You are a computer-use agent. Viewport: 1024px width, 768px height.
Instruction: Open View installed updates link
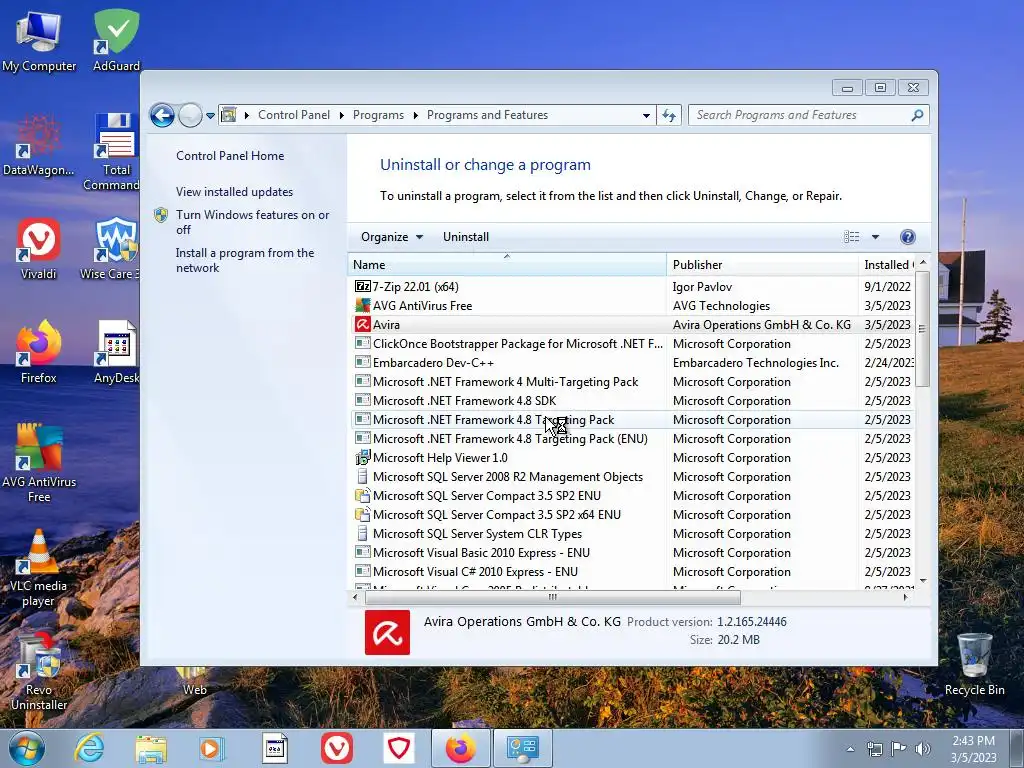pos(234,191)
